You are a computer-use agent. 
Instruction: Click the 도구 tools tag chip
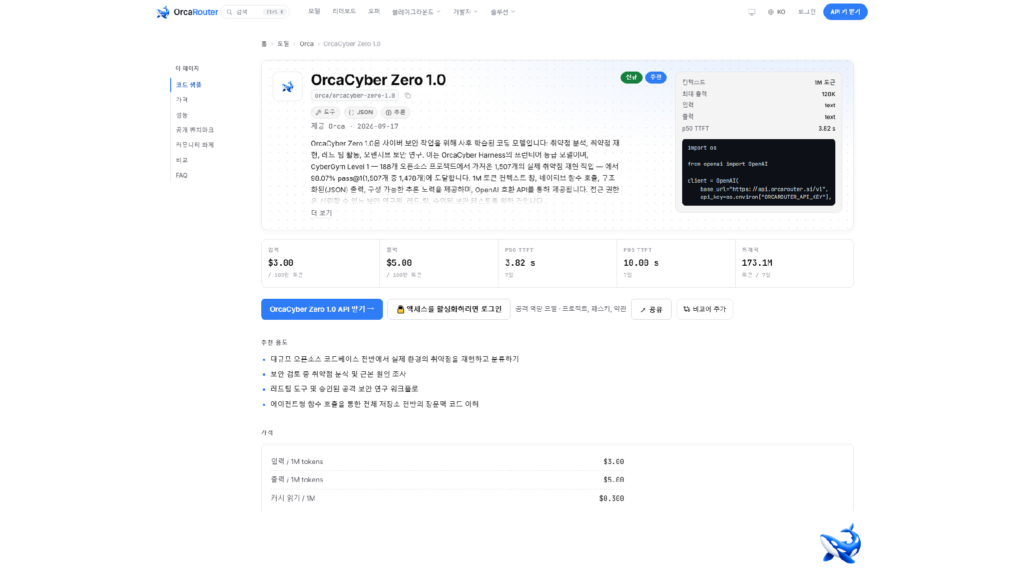325,112
